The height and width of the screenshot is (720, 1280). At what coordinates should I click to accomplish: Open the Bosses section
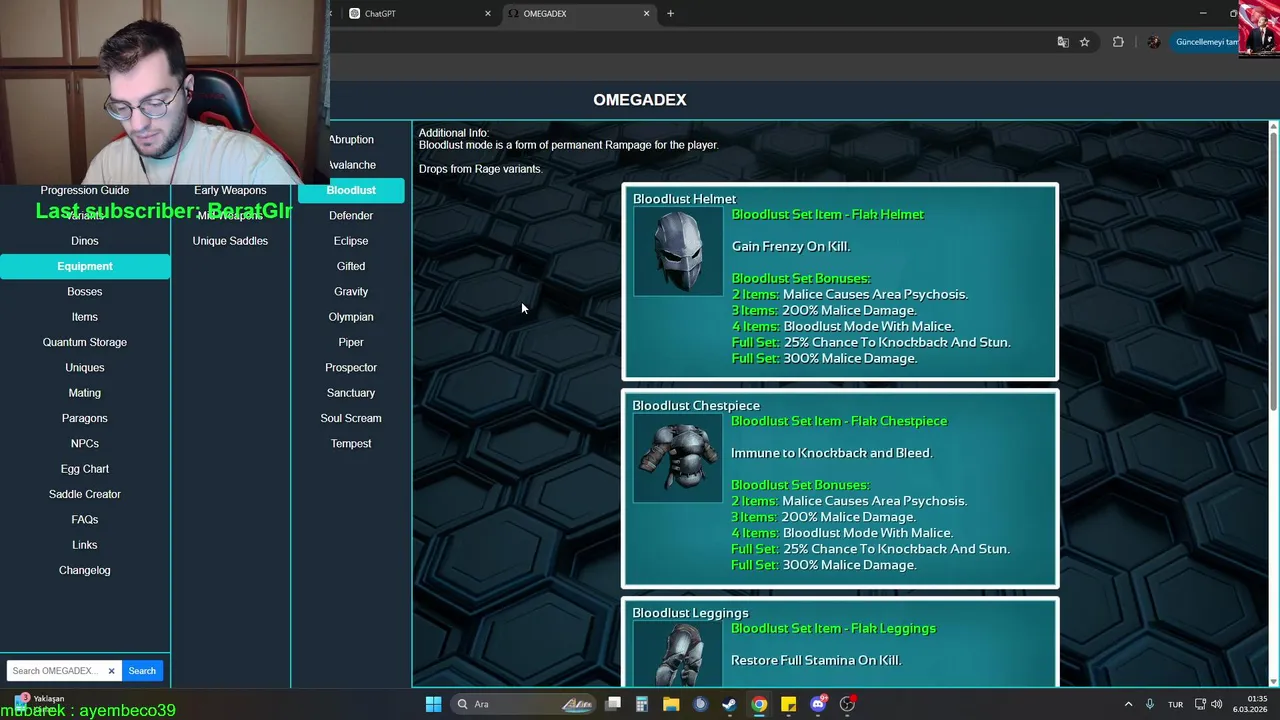85,292
